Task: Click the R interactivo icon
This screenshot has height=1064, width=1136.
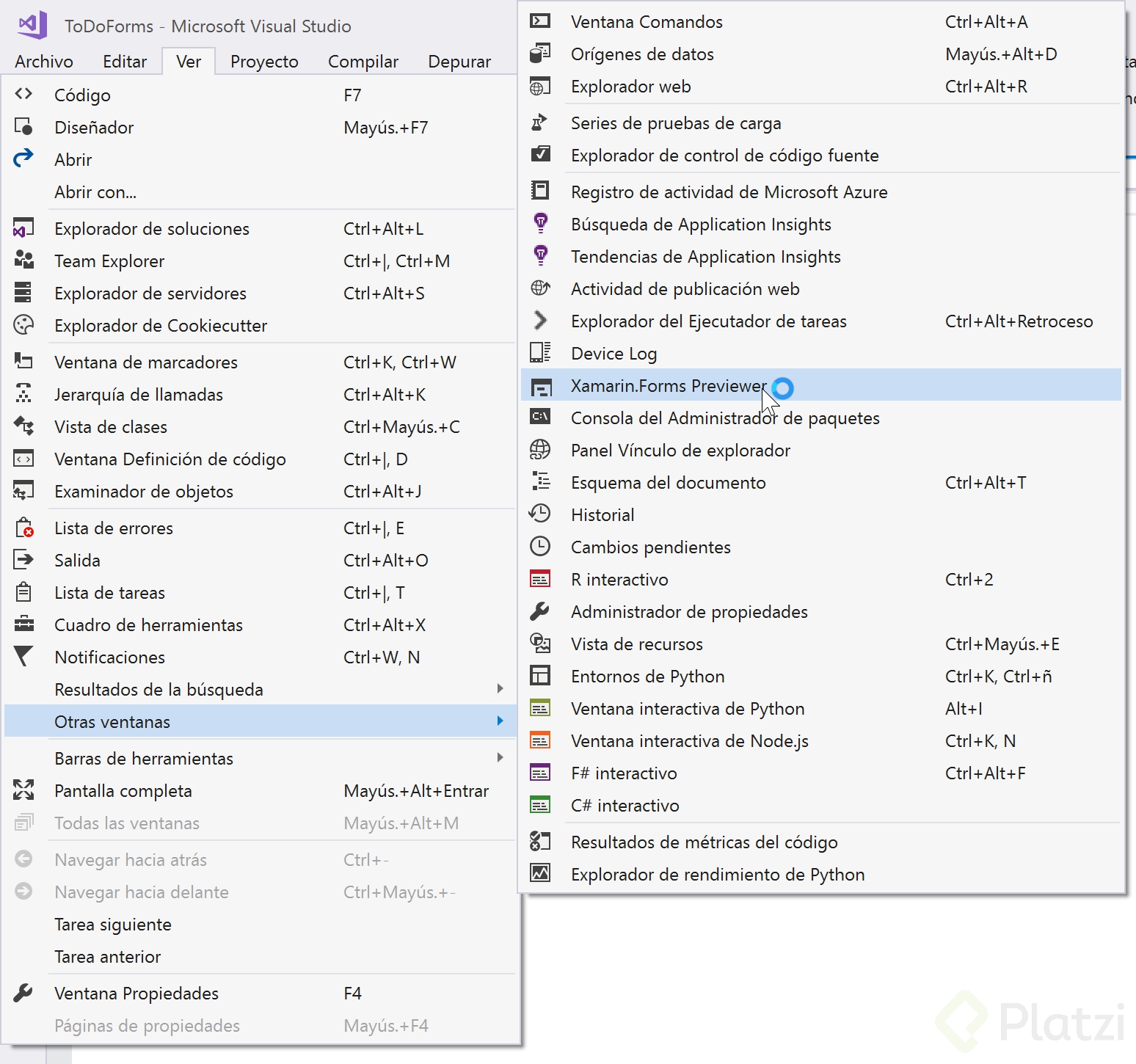Action: (540, 578)
